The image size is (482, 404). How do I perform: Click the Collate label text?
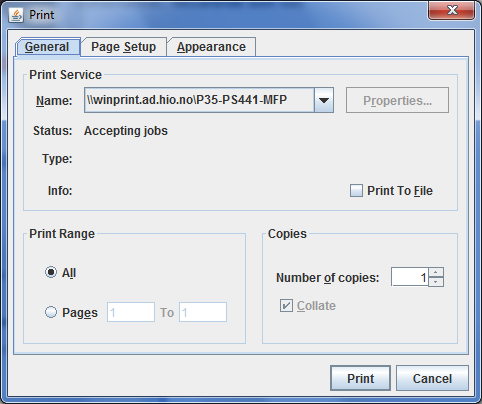pos(316,306)
